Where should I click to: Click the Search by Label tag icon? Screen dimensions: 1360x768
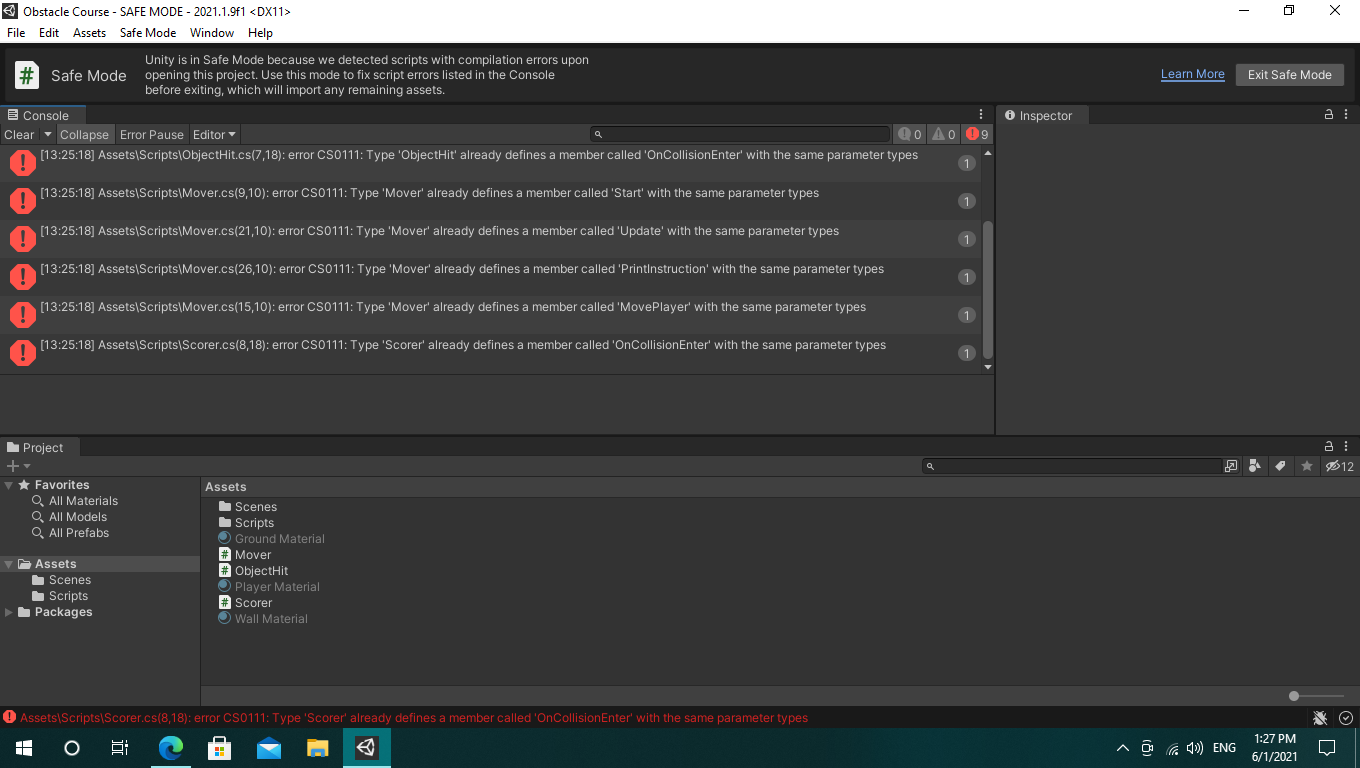[1280, 466]
